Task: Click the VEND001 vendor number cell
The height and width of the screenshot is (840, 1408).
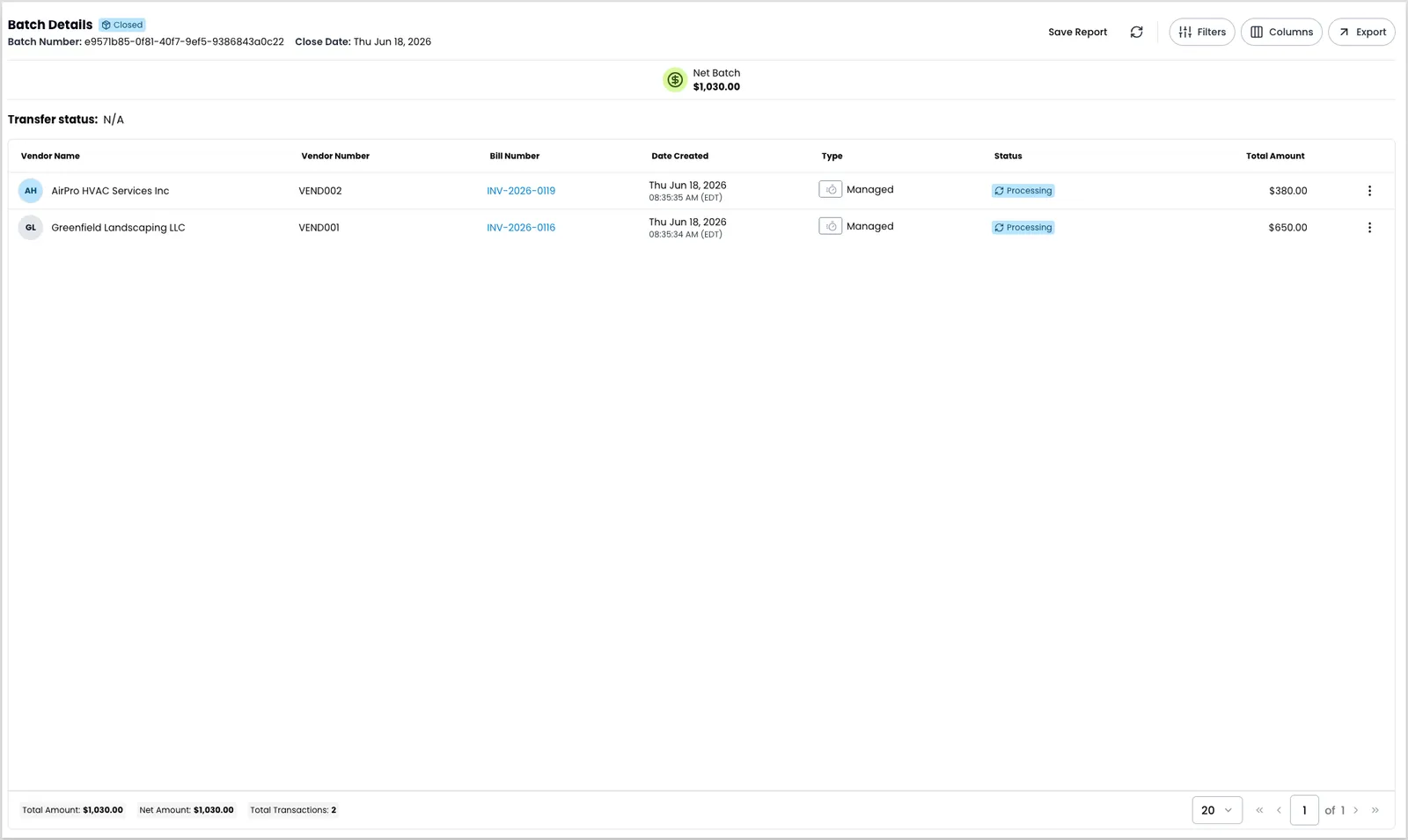Action: 319,228
